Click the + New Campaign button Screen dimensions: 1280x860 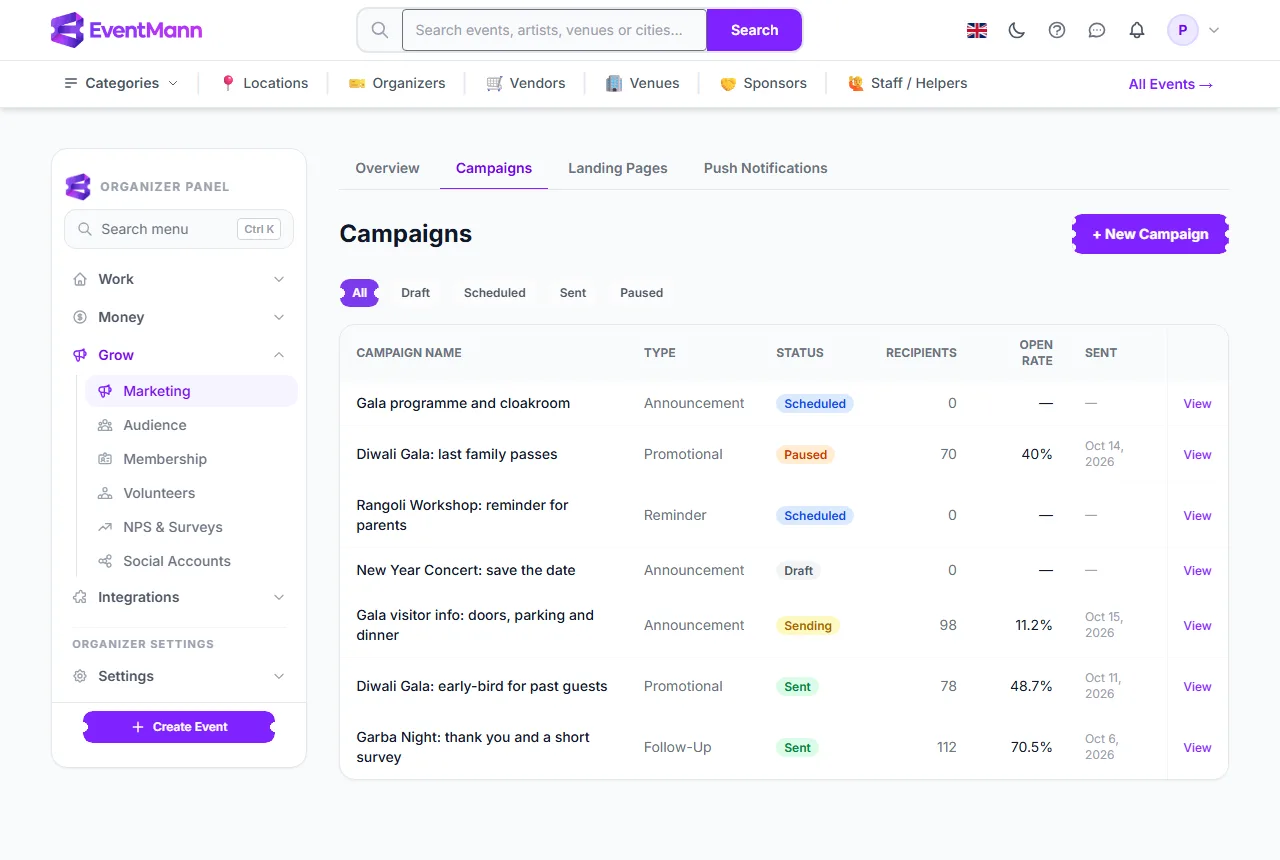click(x=1151, y=234)
